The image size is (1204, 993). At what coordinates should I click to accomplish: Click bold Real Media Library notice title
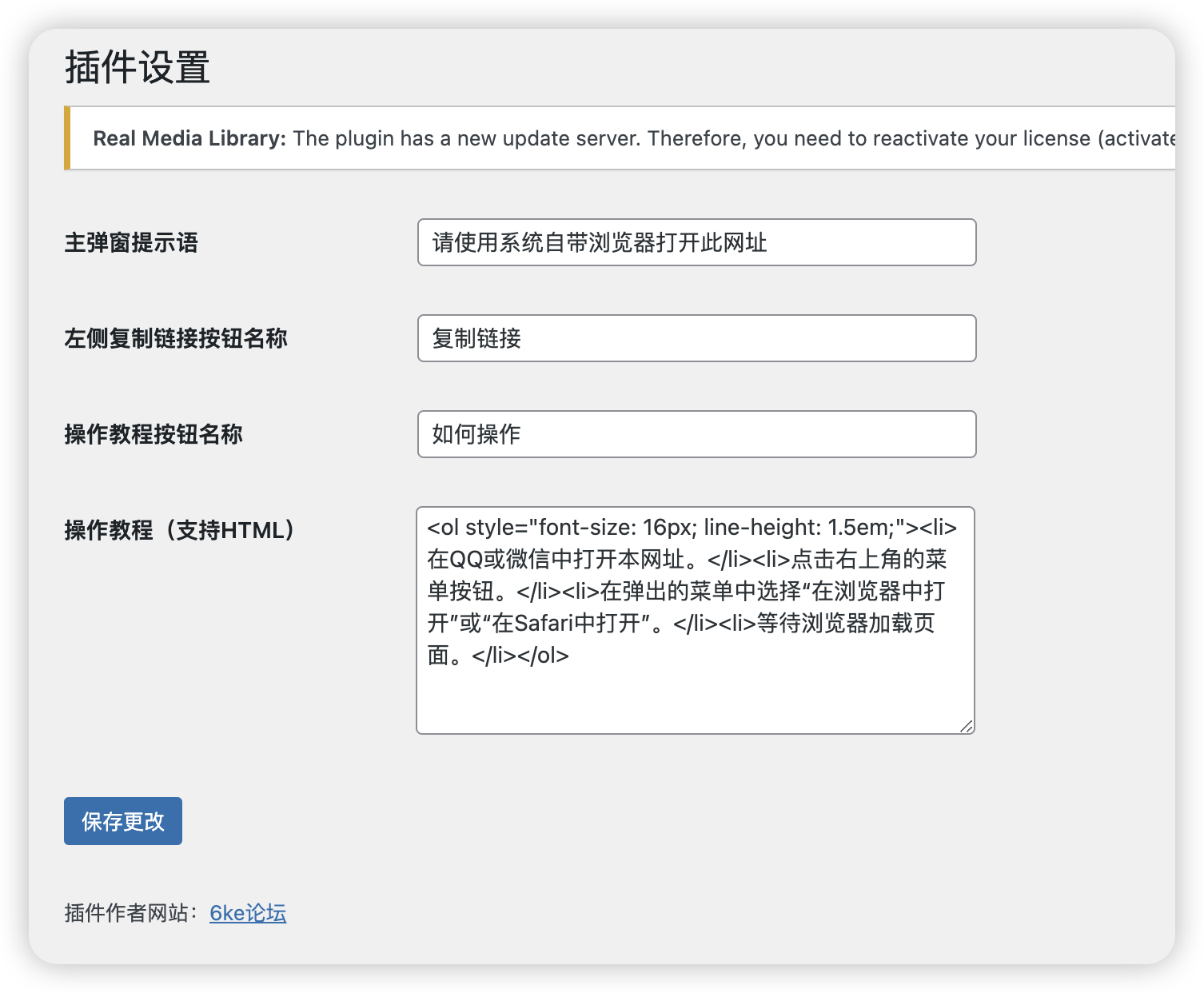pyautogui.click(x=189, y=138)
